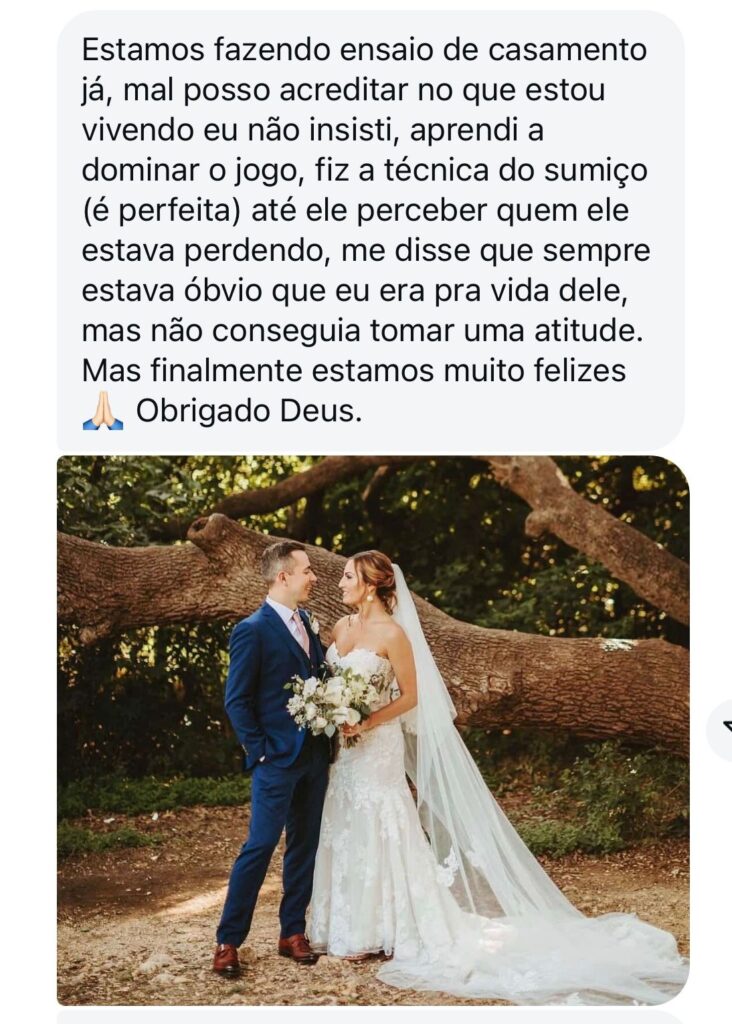Tap the share arrow icon beside the photo

coord(720,730)
